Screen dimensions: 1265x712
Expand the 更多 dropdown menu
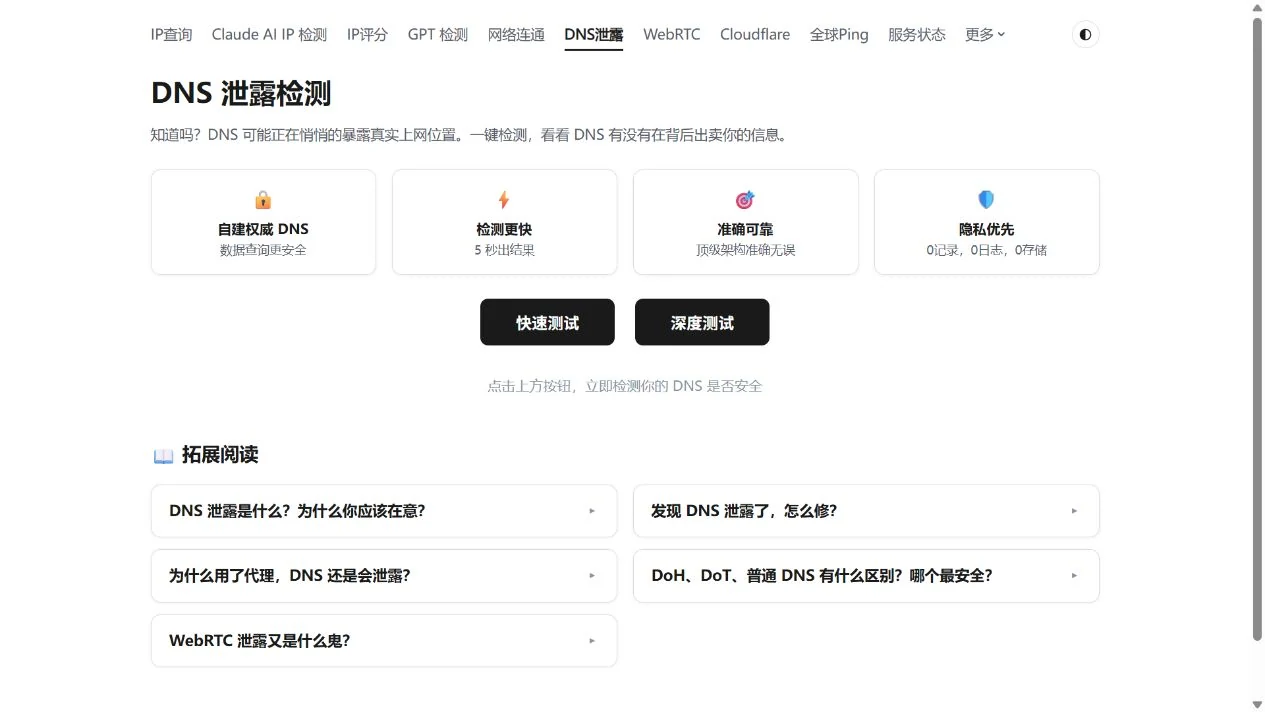tap(985, 34)
